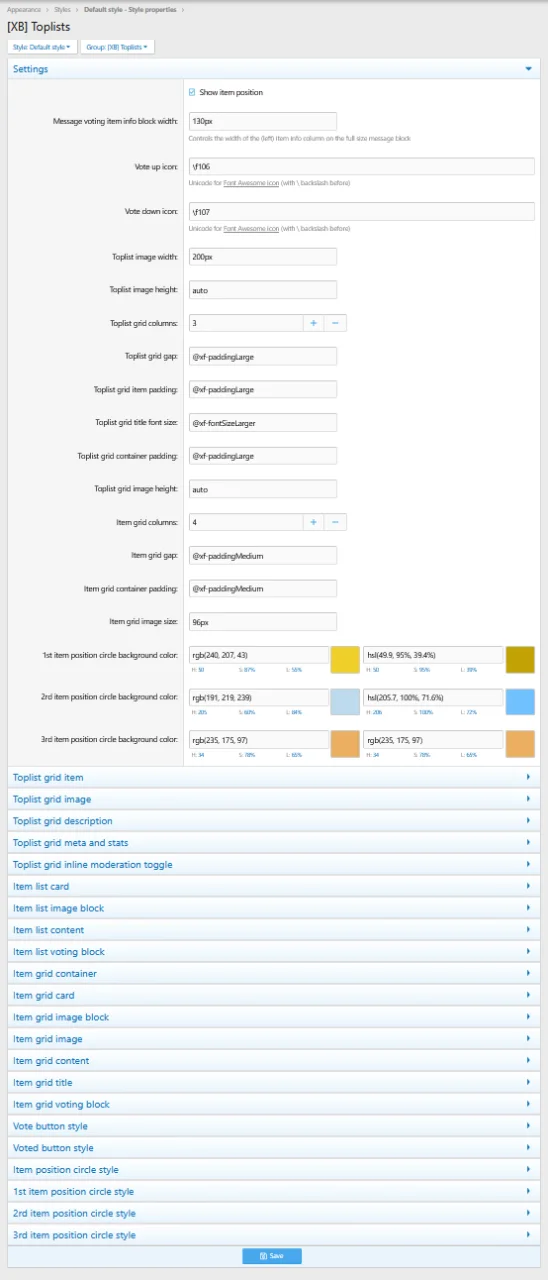
Task: Expand the Vote button style section
Action: 274,1126
